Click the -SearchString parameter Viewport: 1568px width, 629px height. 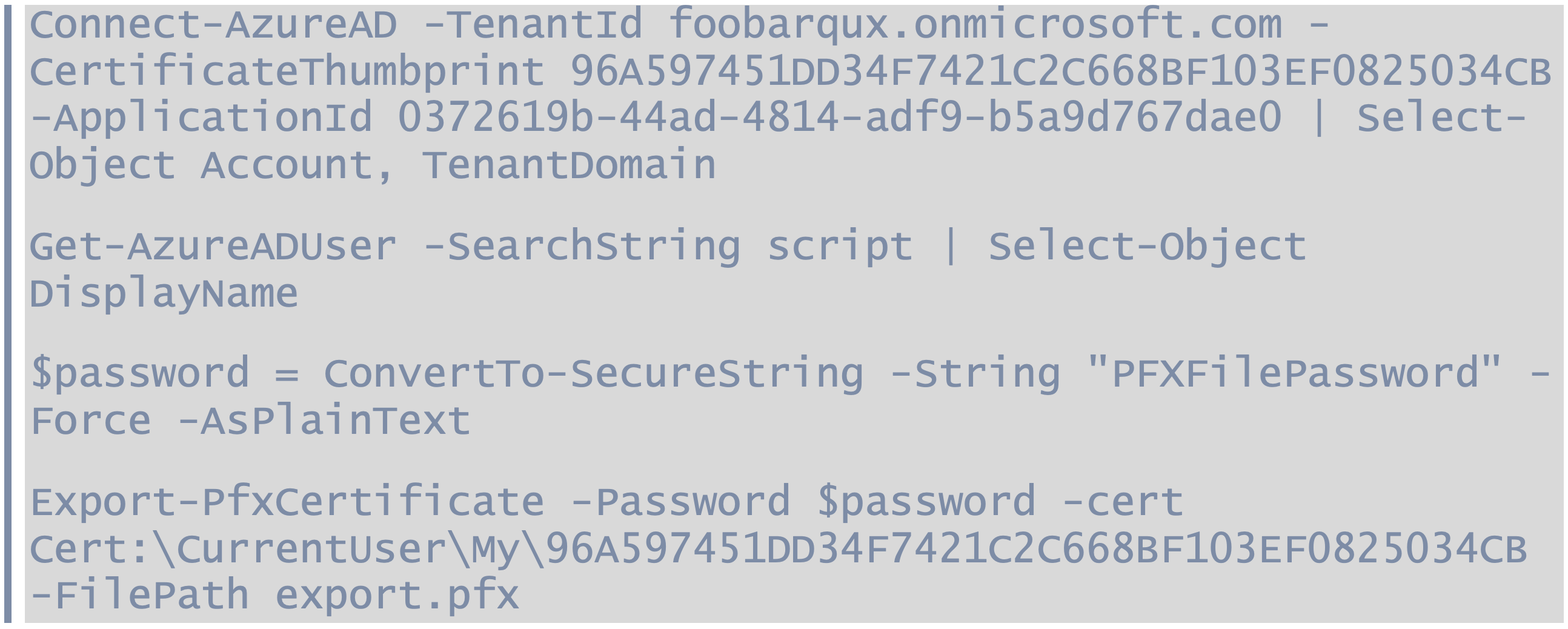click(581, 247)
